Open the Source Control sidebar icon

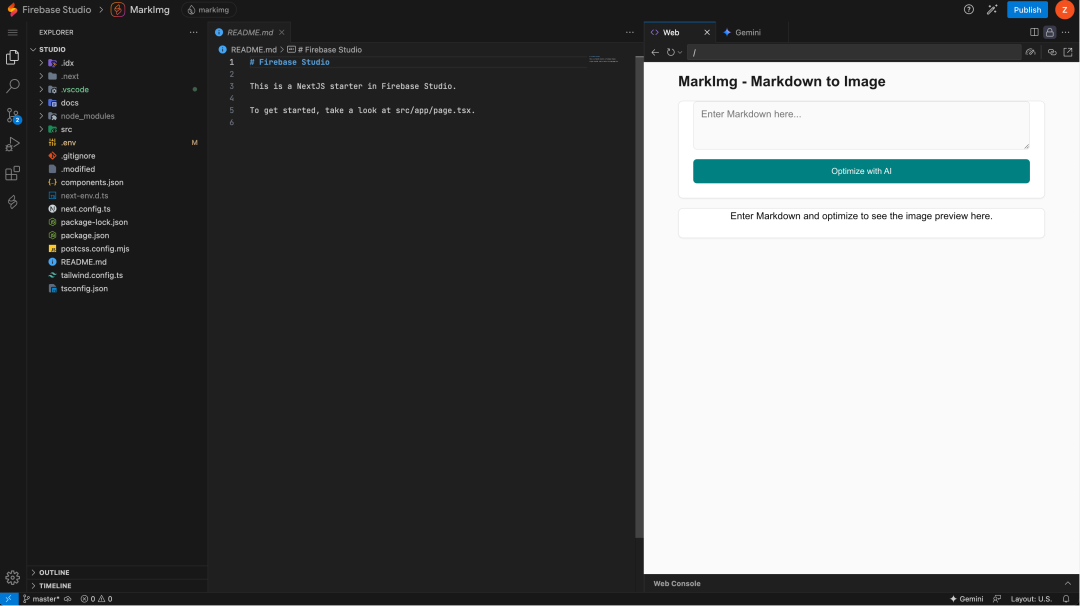(x=13, y=115)
